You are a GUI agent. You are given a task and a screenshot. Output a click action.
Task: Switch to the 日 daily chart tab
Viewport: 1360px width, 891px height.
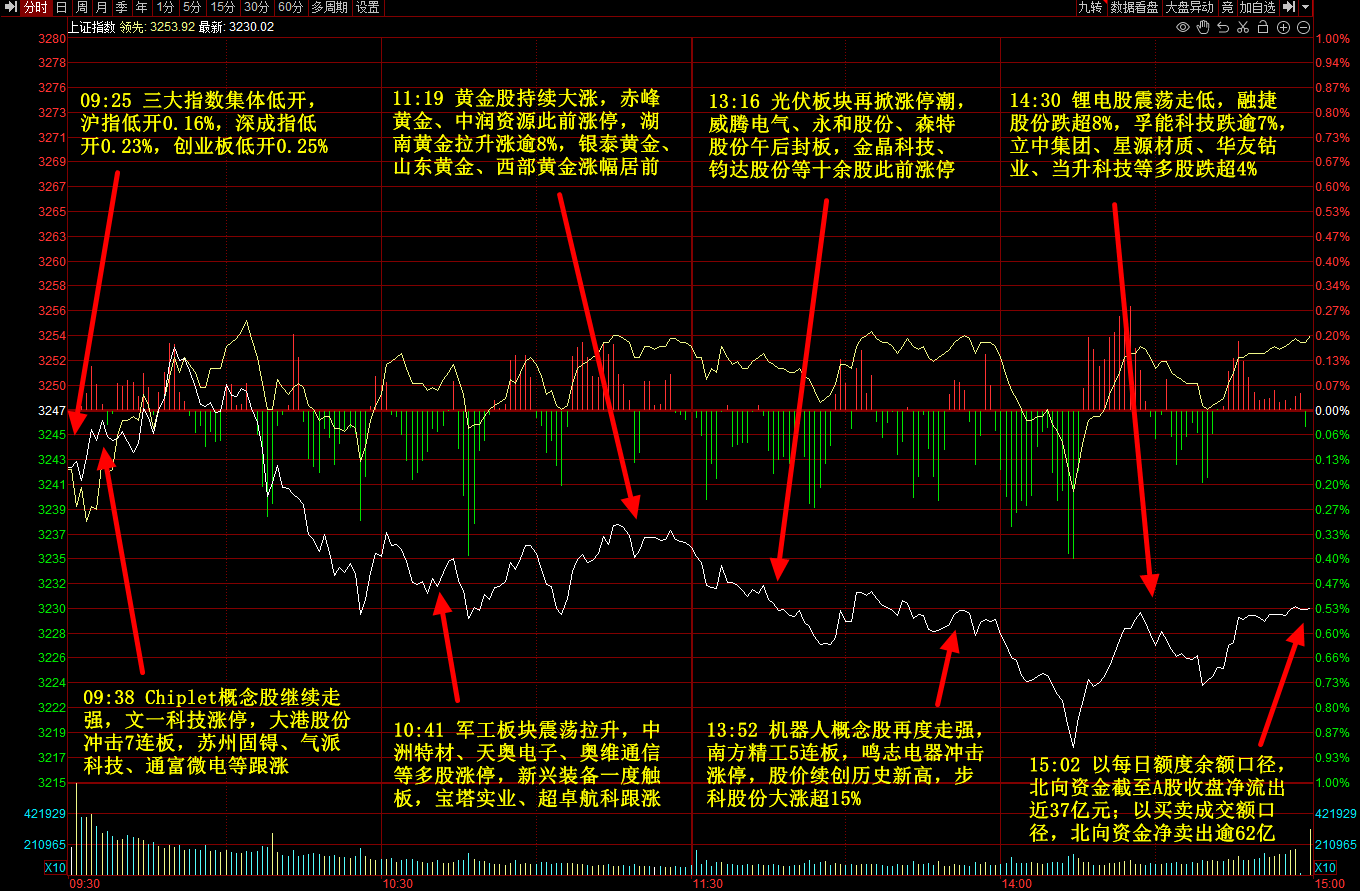(x=61, y=7)
